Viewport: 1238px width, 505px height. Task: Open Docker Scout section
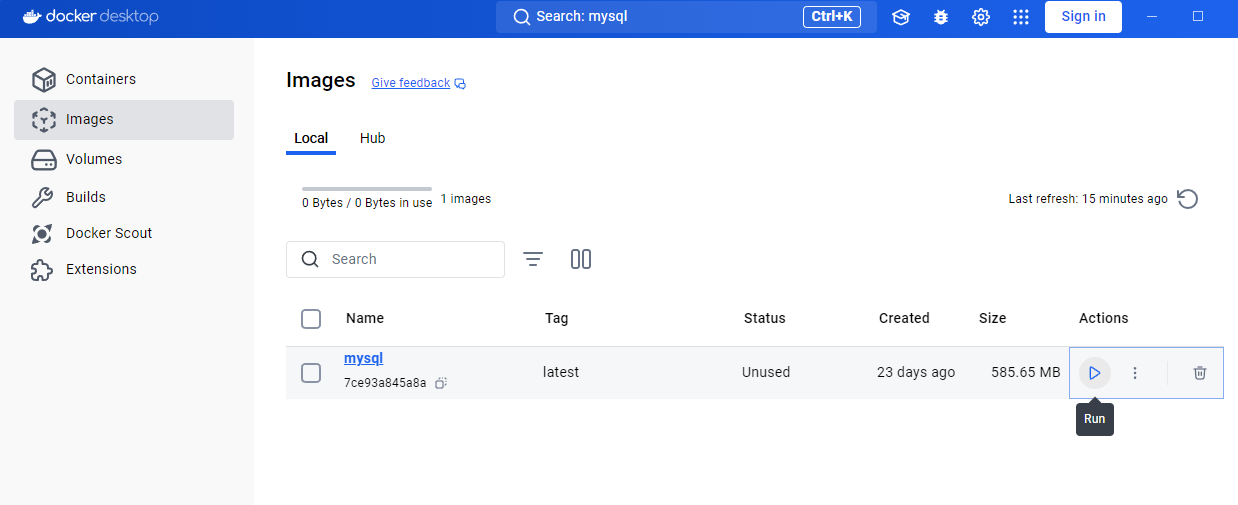(x=124, y=233)
